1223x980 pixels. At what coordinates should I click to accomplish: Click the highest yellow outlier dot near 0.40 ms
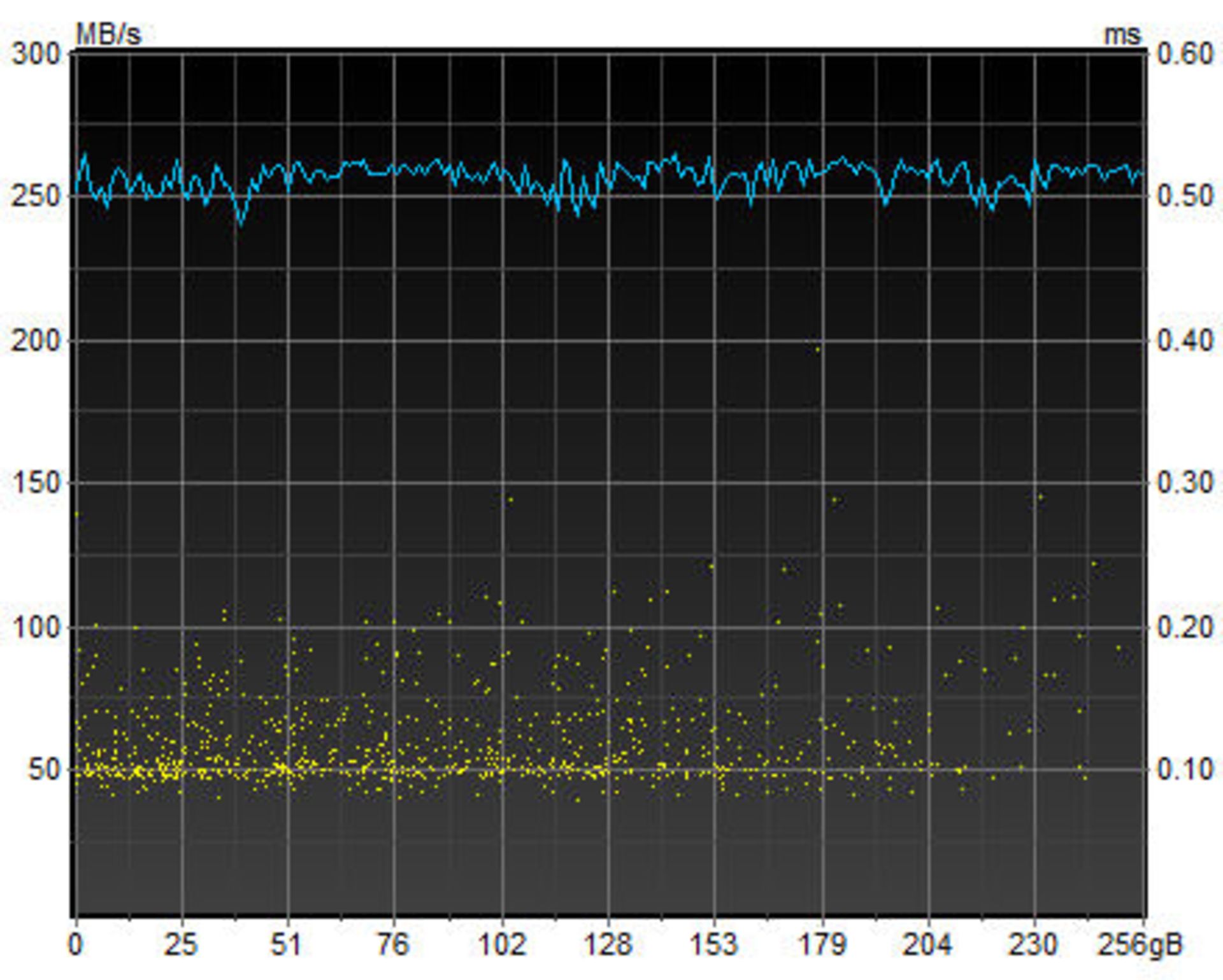818,349
